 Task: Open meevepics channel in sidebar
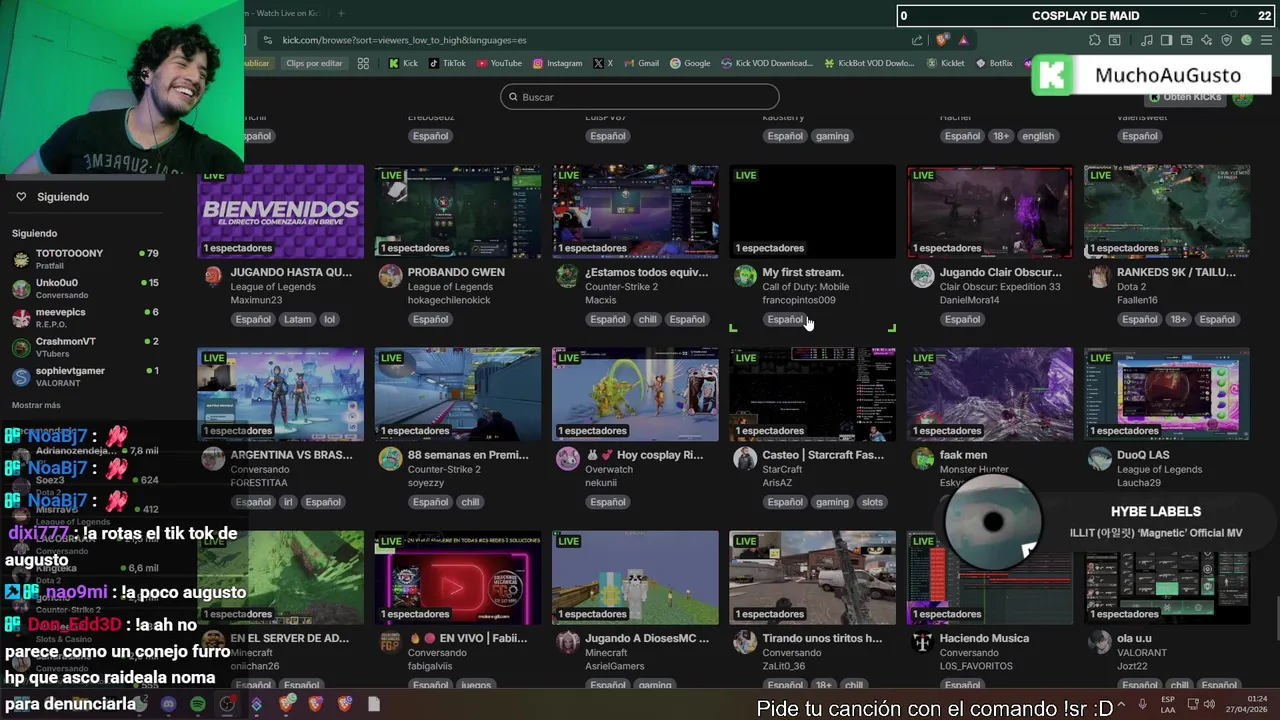(85, 318)
